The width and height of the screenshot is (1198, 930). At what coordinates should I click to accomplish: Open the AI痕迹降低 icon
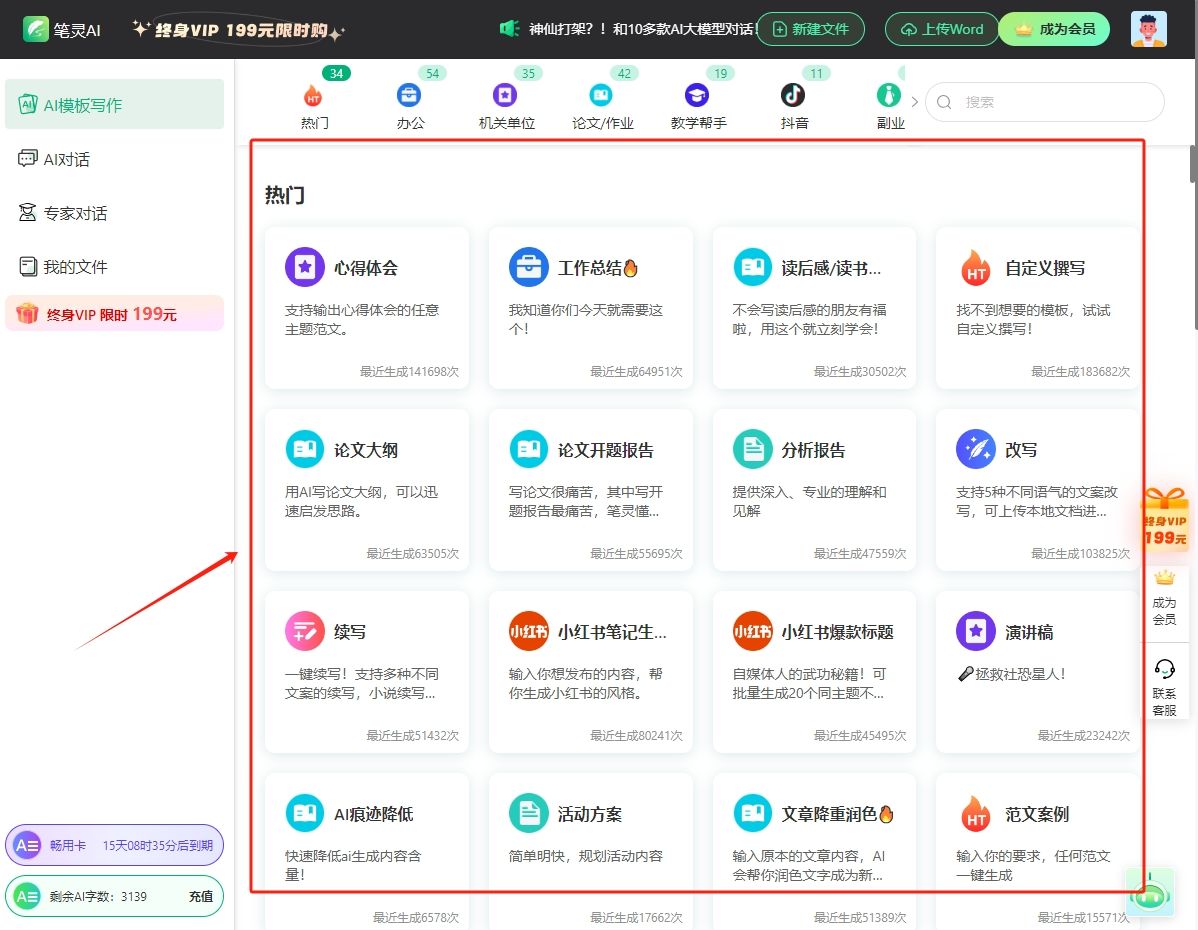305,812
